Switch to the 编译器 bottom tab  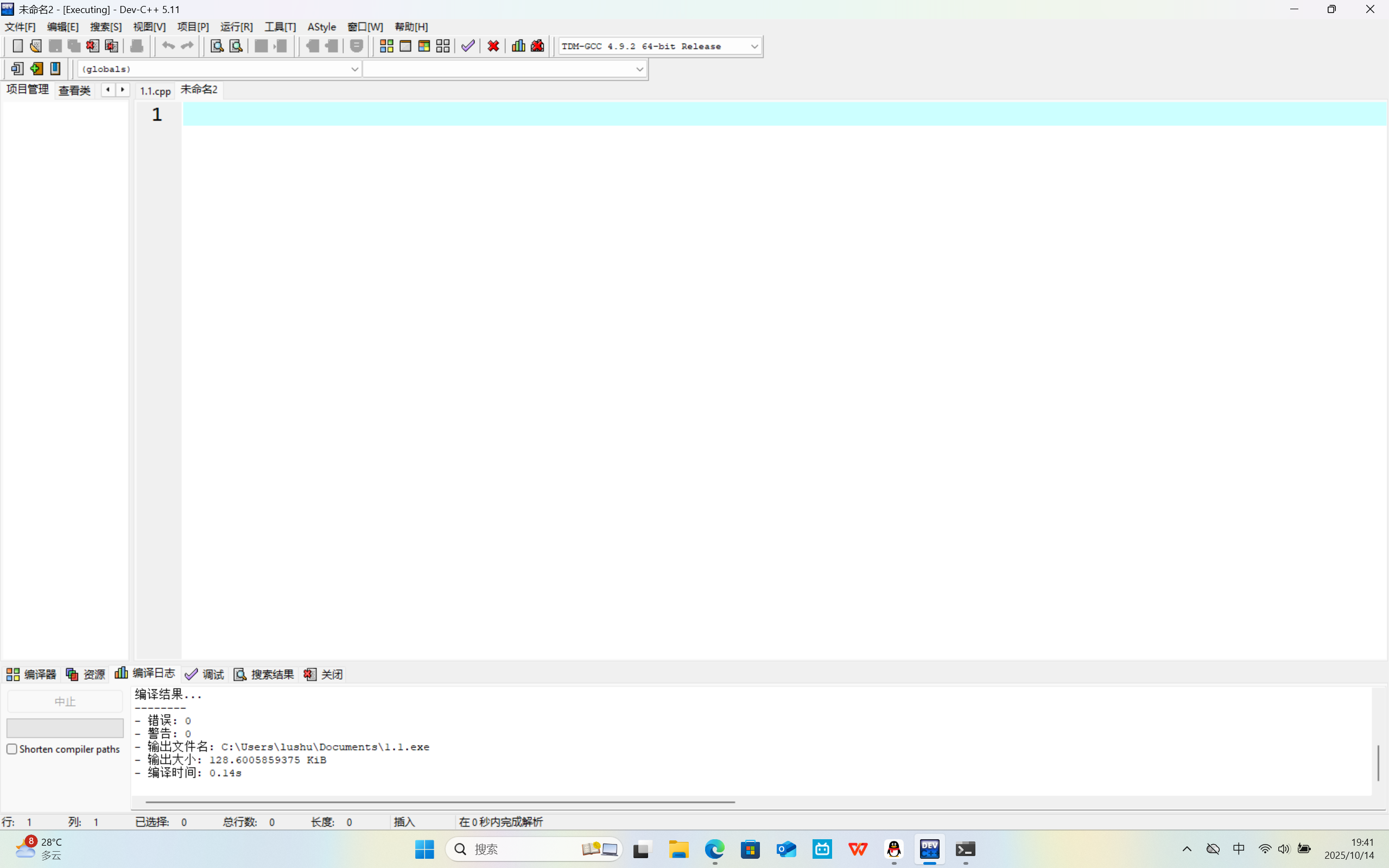(x=31, y=674)
